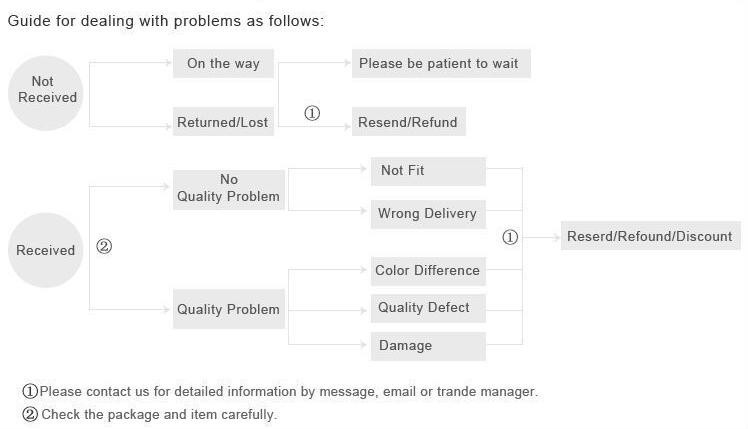Click circled number 1 near Resend/Refund
The width and height of the screenshot is (748, 429).
312,113
